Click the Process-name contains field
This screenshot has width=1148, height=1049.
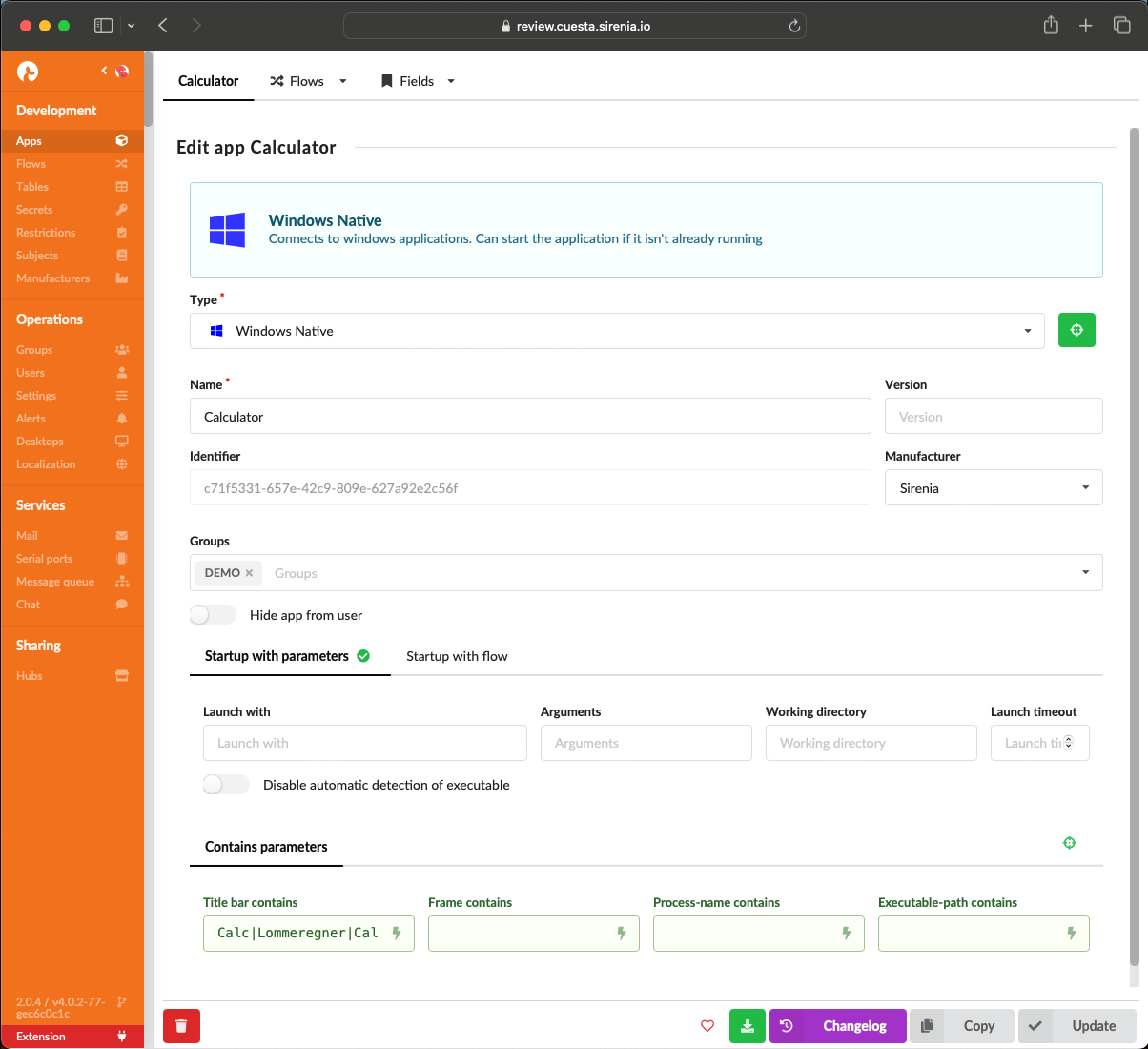(x=759, y=934)
